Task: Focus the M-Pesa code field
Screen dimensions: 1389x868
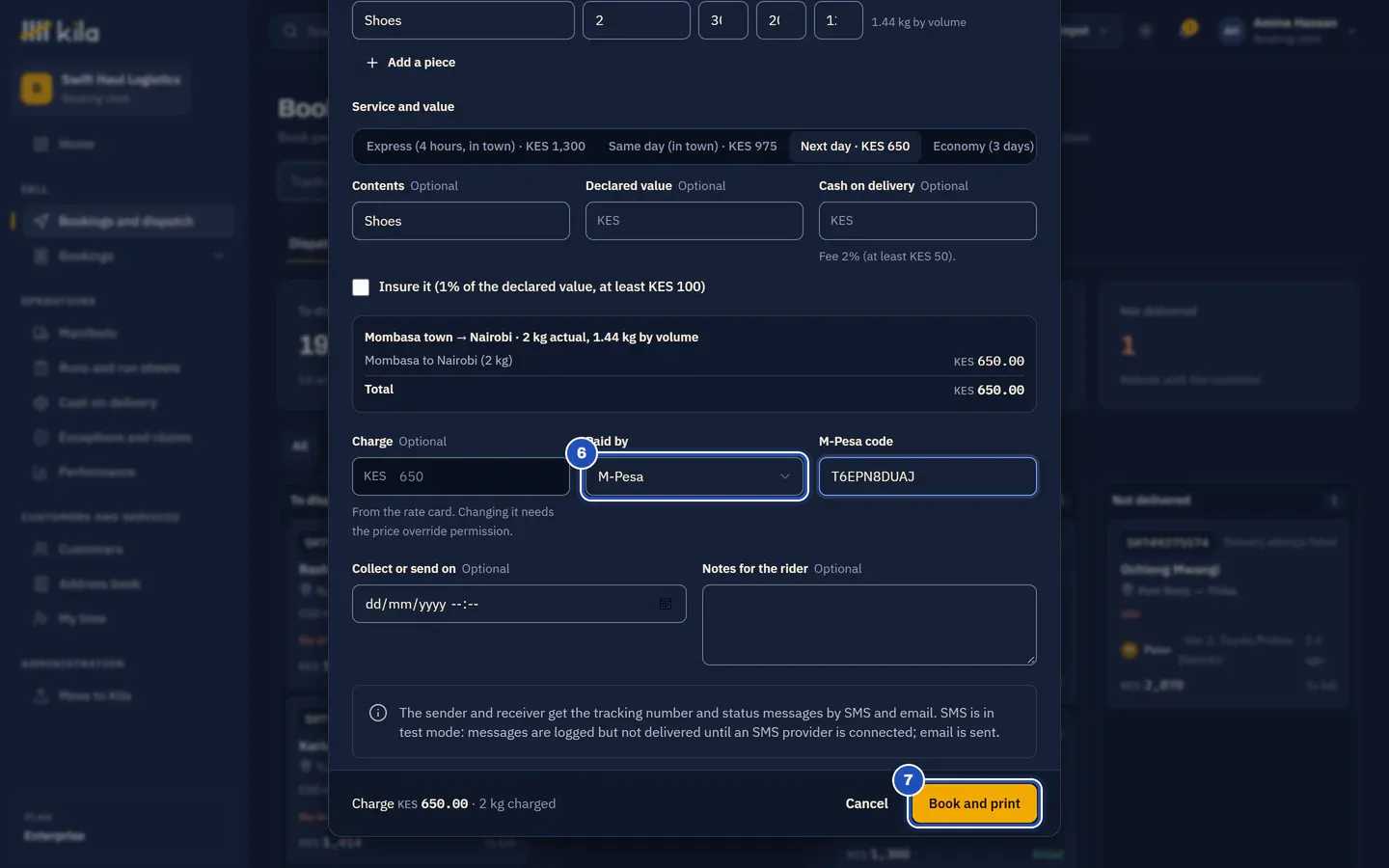Action: point(928,476)
